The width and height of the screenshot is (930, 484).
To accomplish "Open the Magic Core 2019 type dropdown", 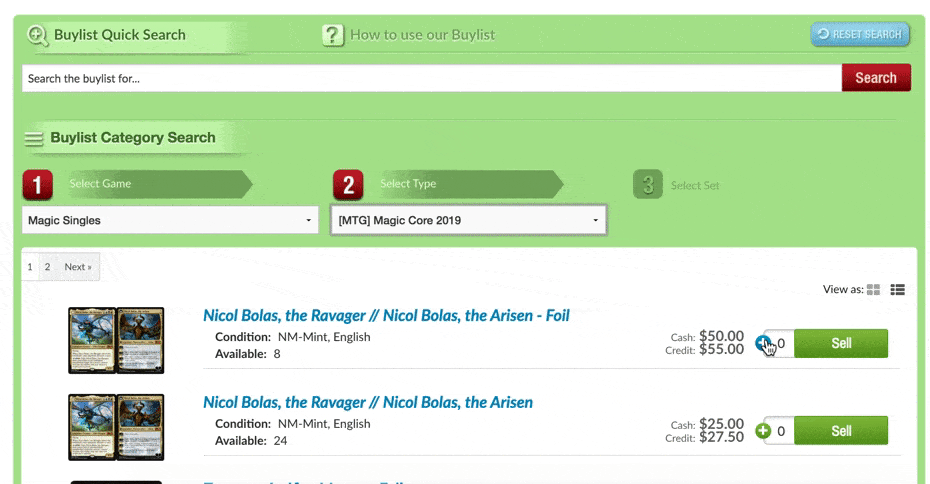I will [x=468, y=220].
